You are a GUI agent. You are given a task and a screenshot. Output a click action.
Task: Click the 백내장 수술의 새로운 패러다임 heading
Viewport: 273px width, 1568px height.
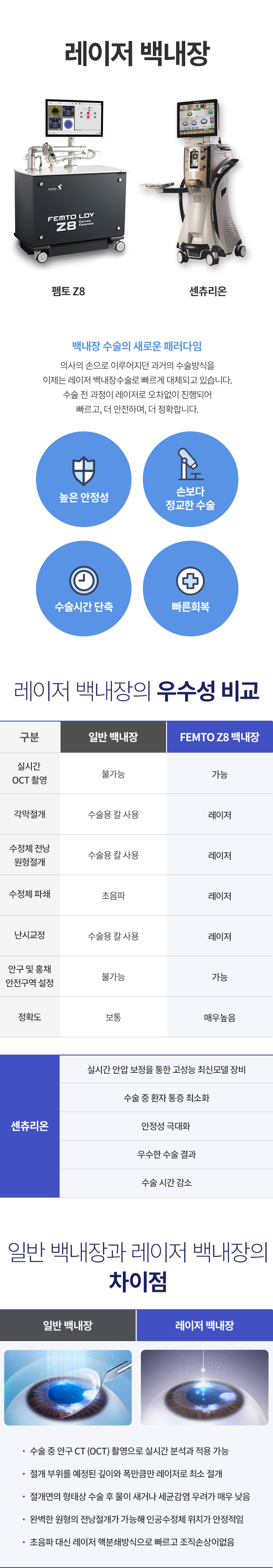coord(137,346)
